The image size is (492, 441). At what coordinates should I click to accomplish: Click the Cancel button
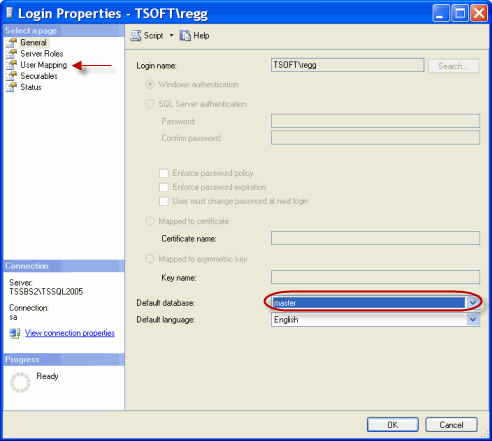point(451,425)
